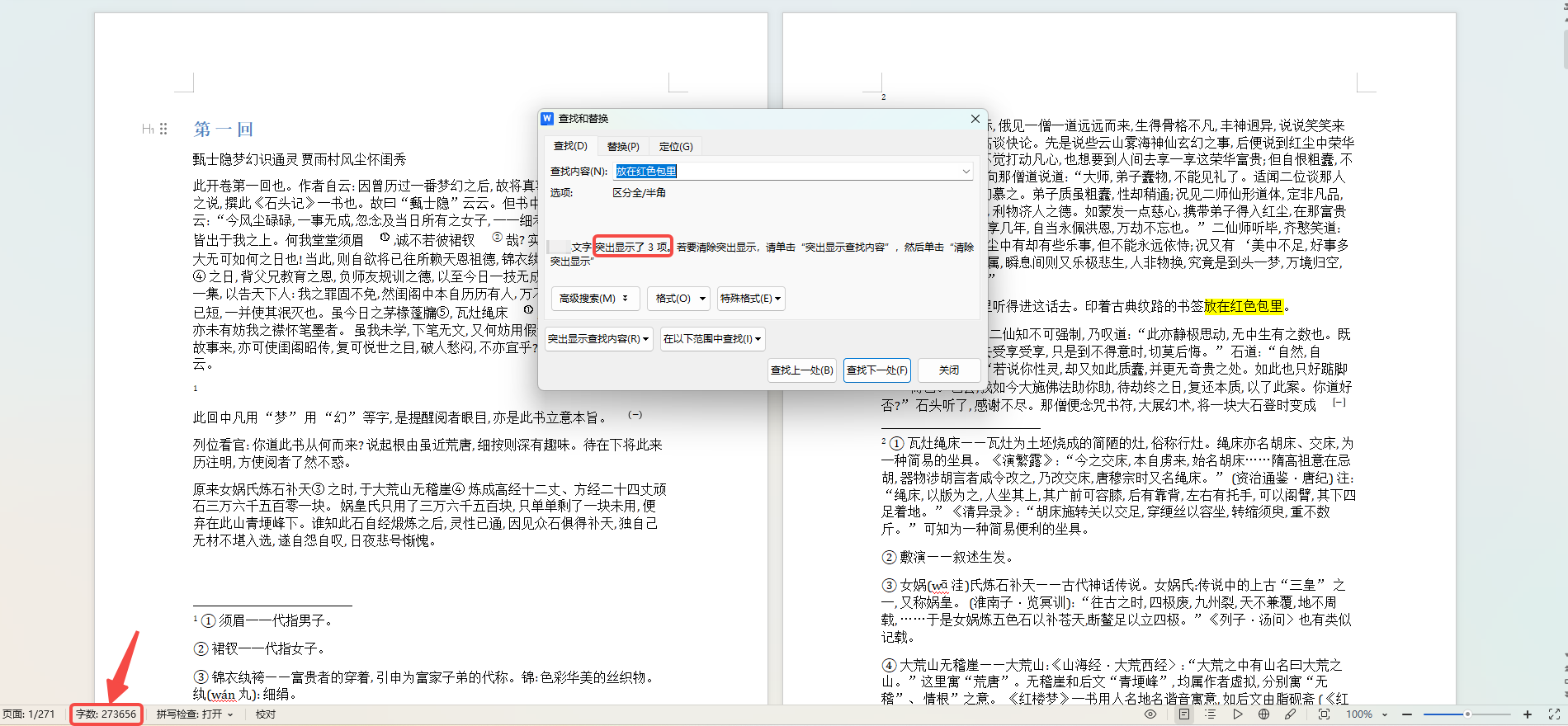Open reading mode play icon
Image resolution: width=1568 pixels, height=726 pixels.
point(1237,714)
